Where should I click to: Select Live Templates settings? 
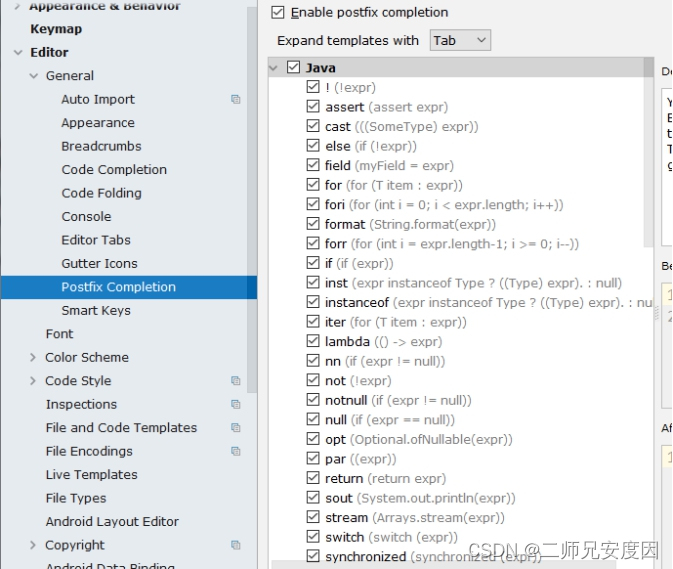point(91,475)
